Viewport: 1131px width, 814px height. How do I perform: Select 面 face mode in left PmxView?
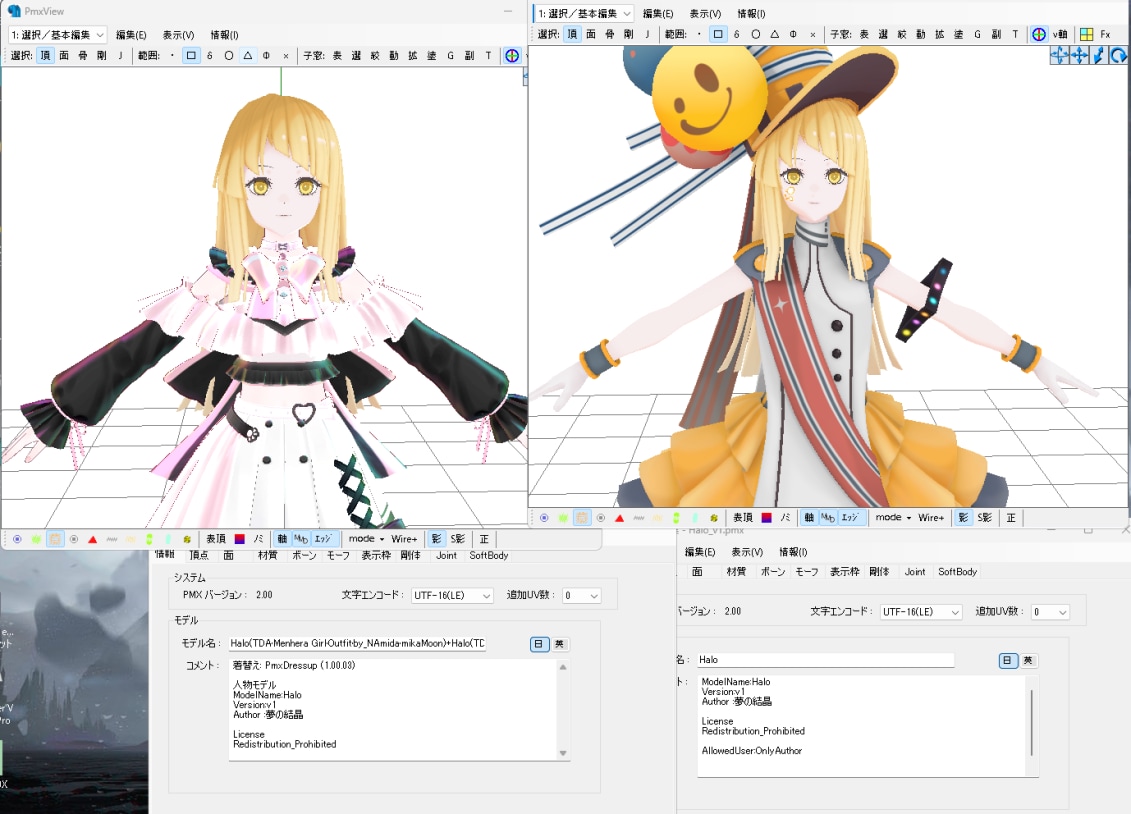[x=64, y=56]
